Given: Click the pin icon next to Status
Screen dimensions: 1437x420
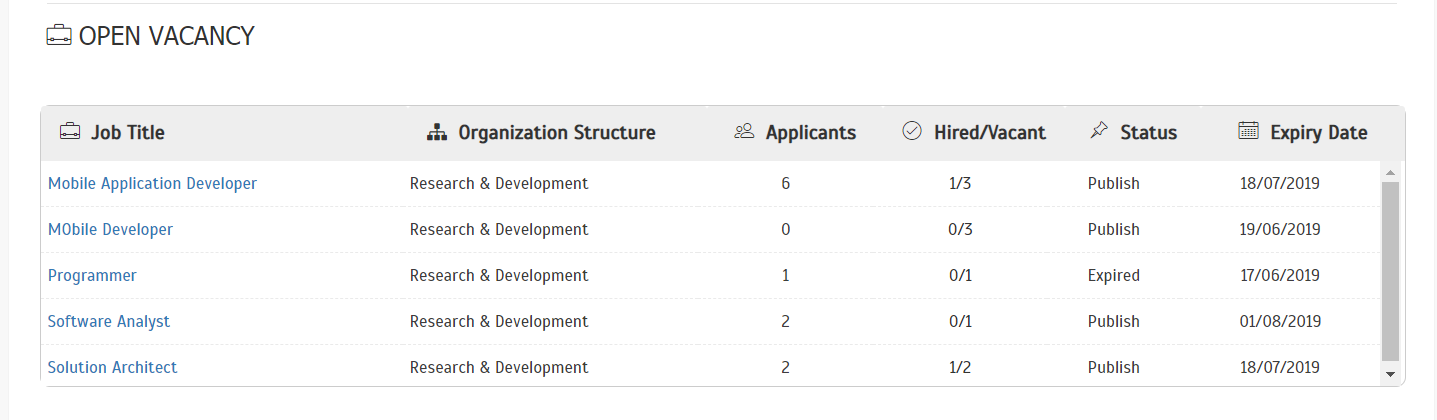Looking at the screenshot, I should (1098, 131).
